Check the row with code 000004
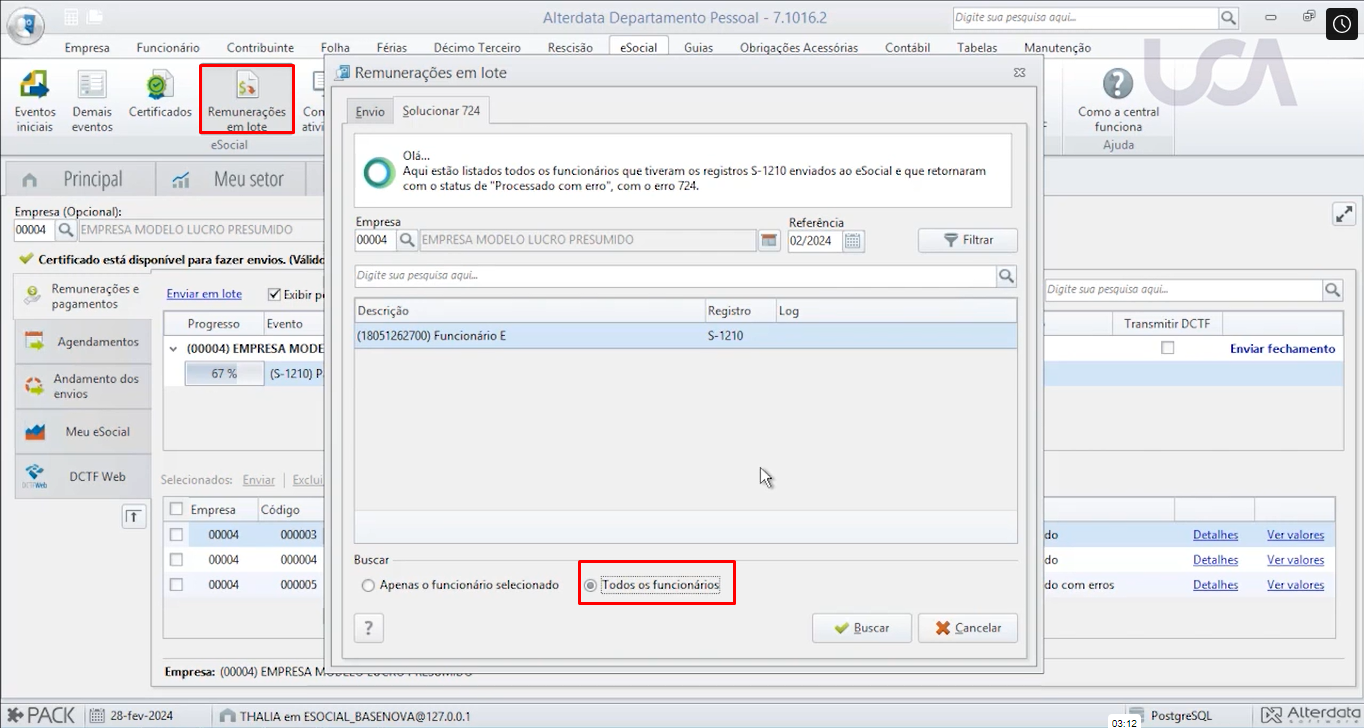The width and height of the screenshot is (1364, 728). pyautogui.click(x=176, y=560)
